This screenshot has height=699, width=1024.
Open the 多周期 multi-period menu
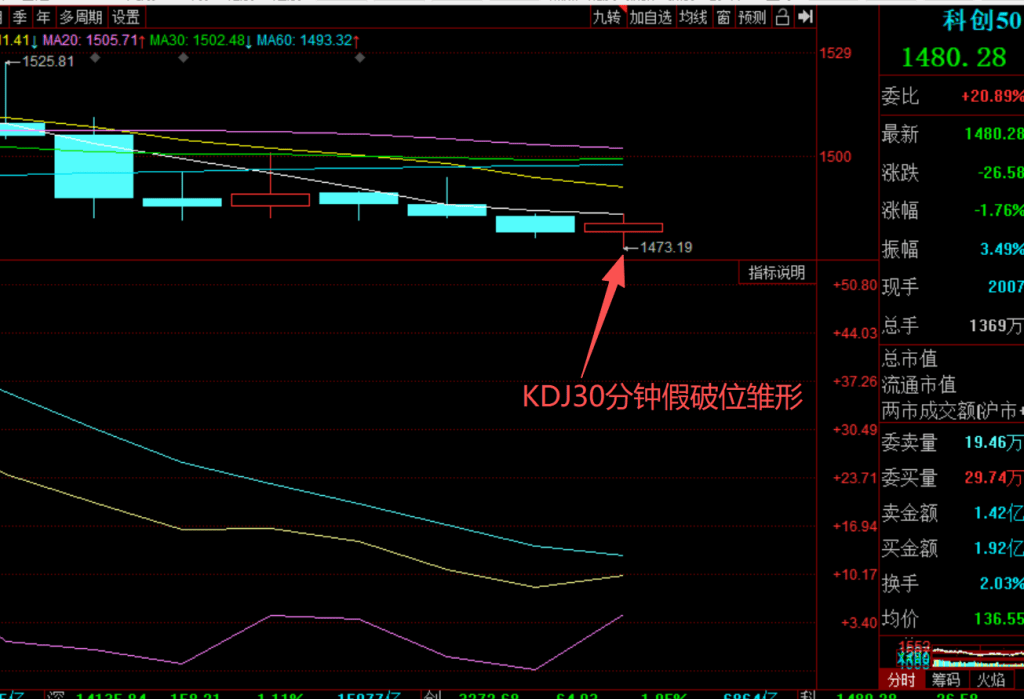click(79, 17)
